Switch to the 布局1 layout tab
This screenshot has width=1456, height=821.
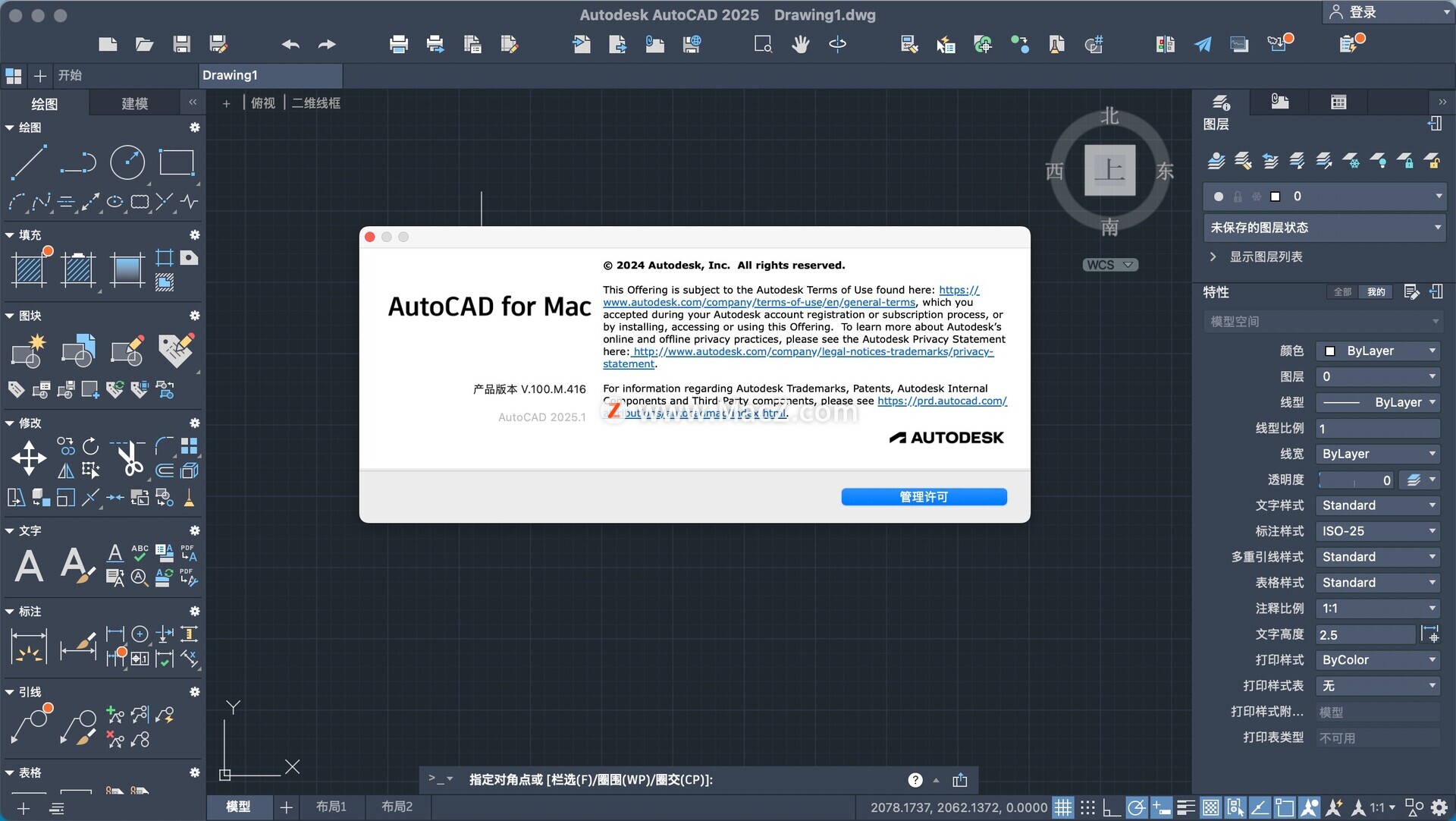coord(331,807)
